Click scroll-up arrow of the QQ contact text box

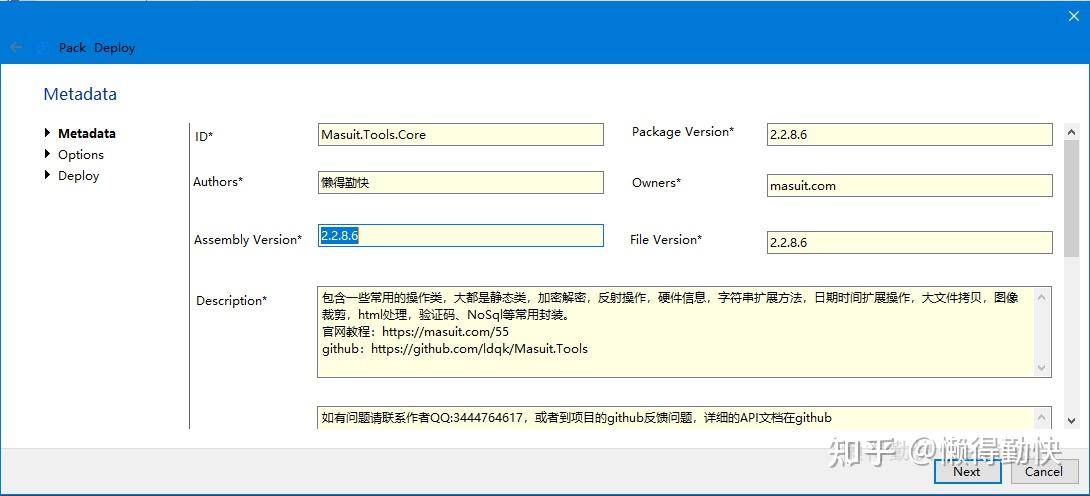pos(1042,418)
